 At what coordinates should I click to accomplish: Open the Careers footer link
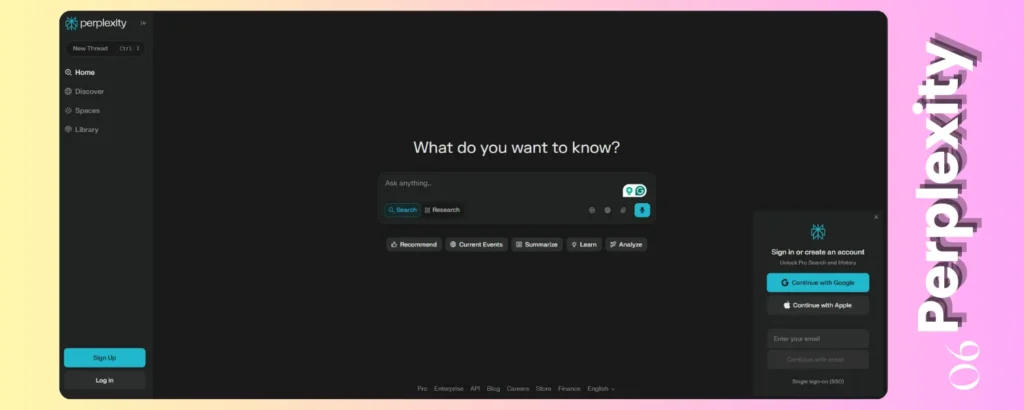click(518, 388)
